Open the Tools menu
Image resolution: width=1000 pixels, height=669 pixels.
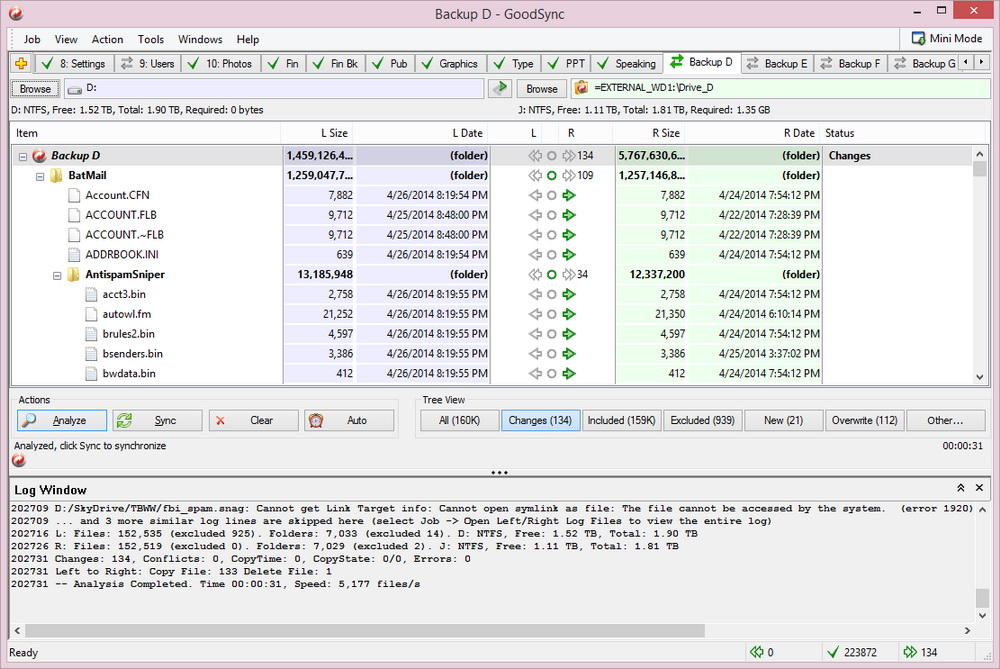point(151,40)
